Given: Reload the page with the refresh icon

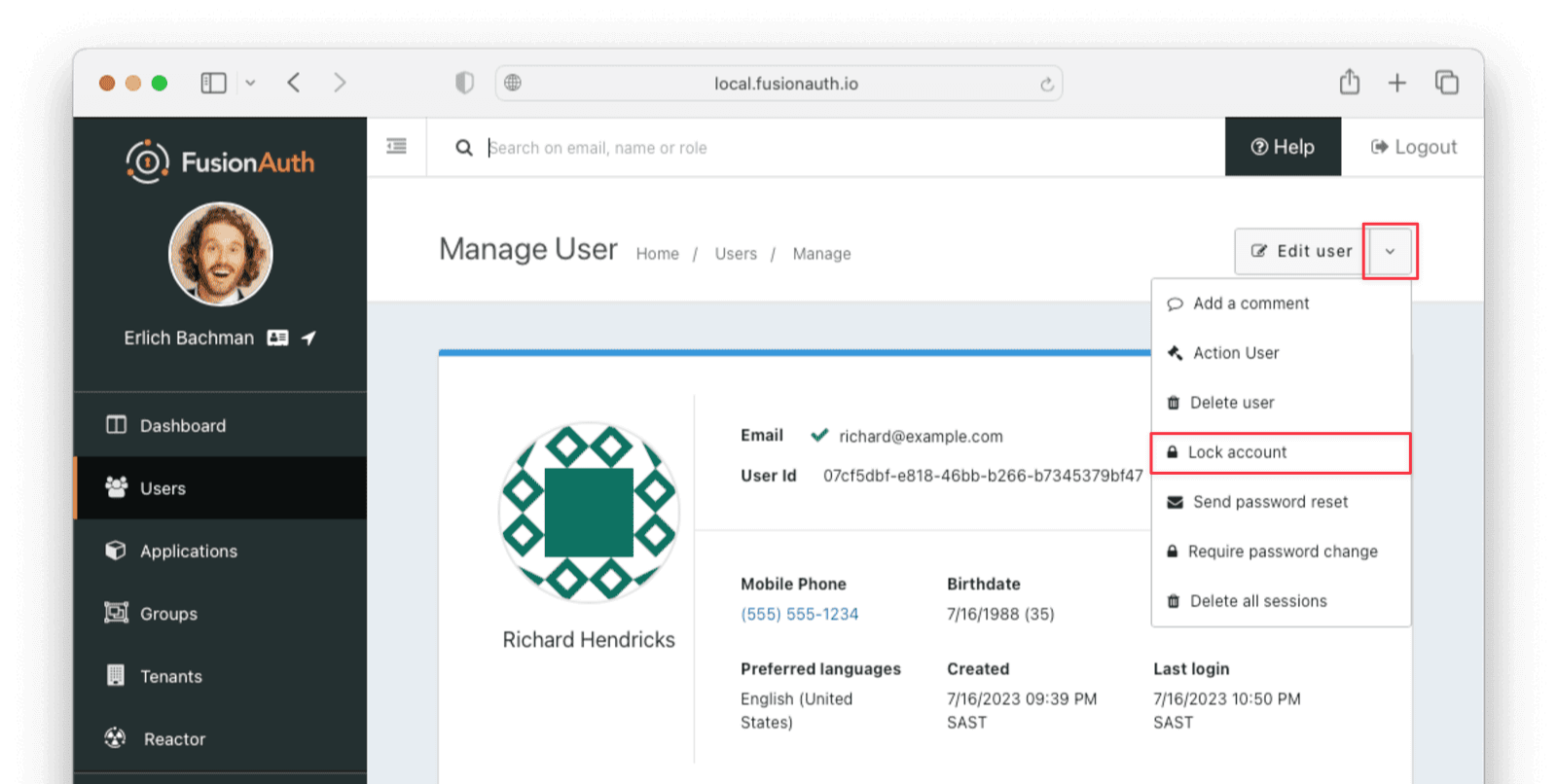Looking at the screenshot, I should tap(1047, 84).
